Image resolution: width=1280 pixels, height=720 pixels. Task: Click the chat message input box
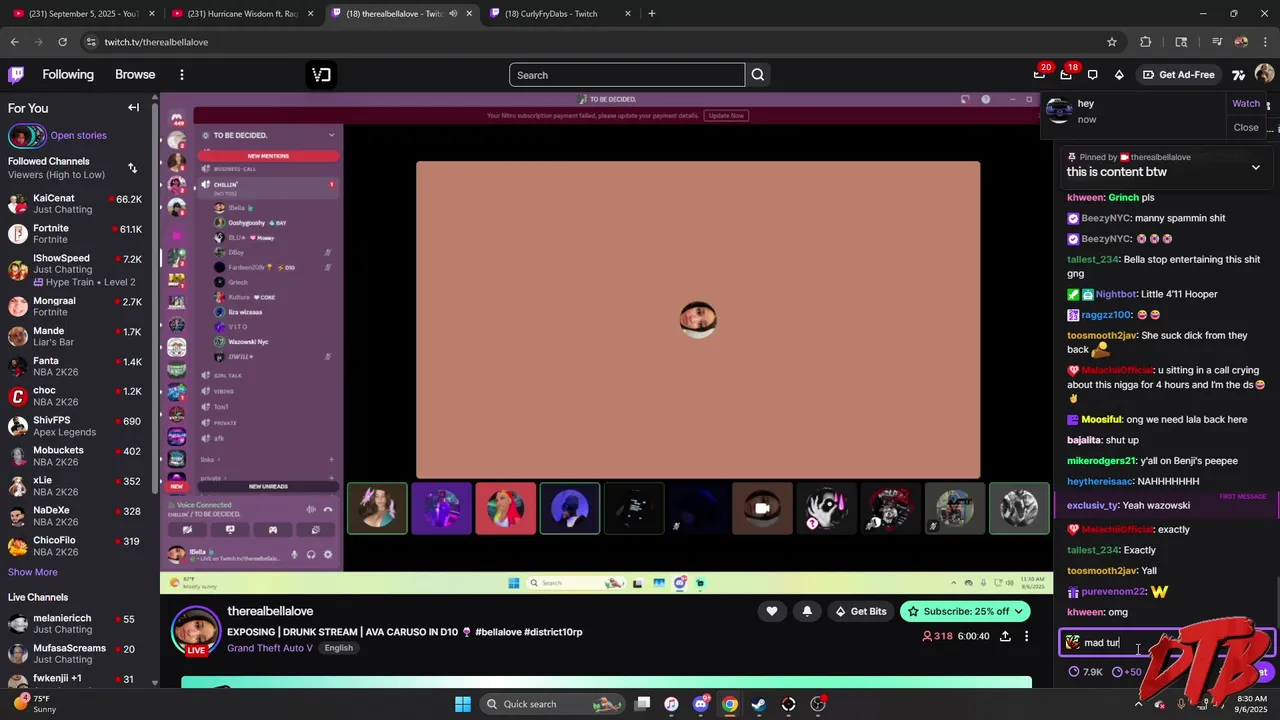pyautogui.click(x=1165, y=643)
